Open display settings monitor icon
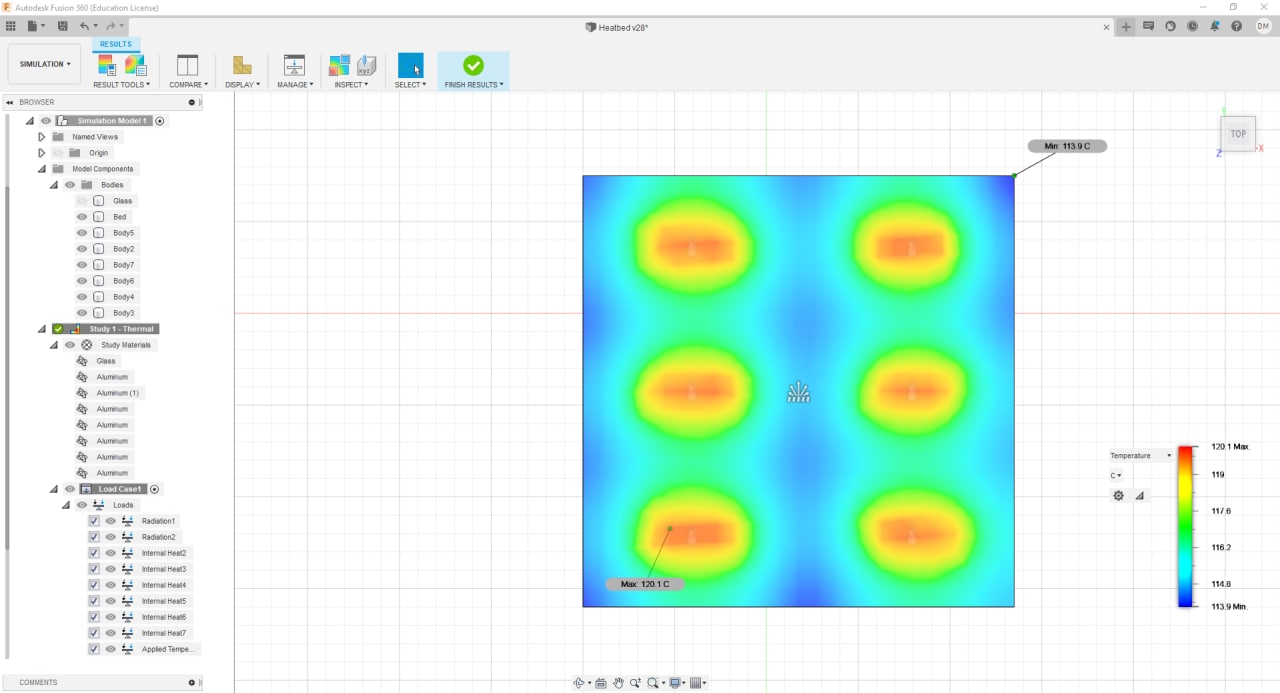 [x=675, y=683]
